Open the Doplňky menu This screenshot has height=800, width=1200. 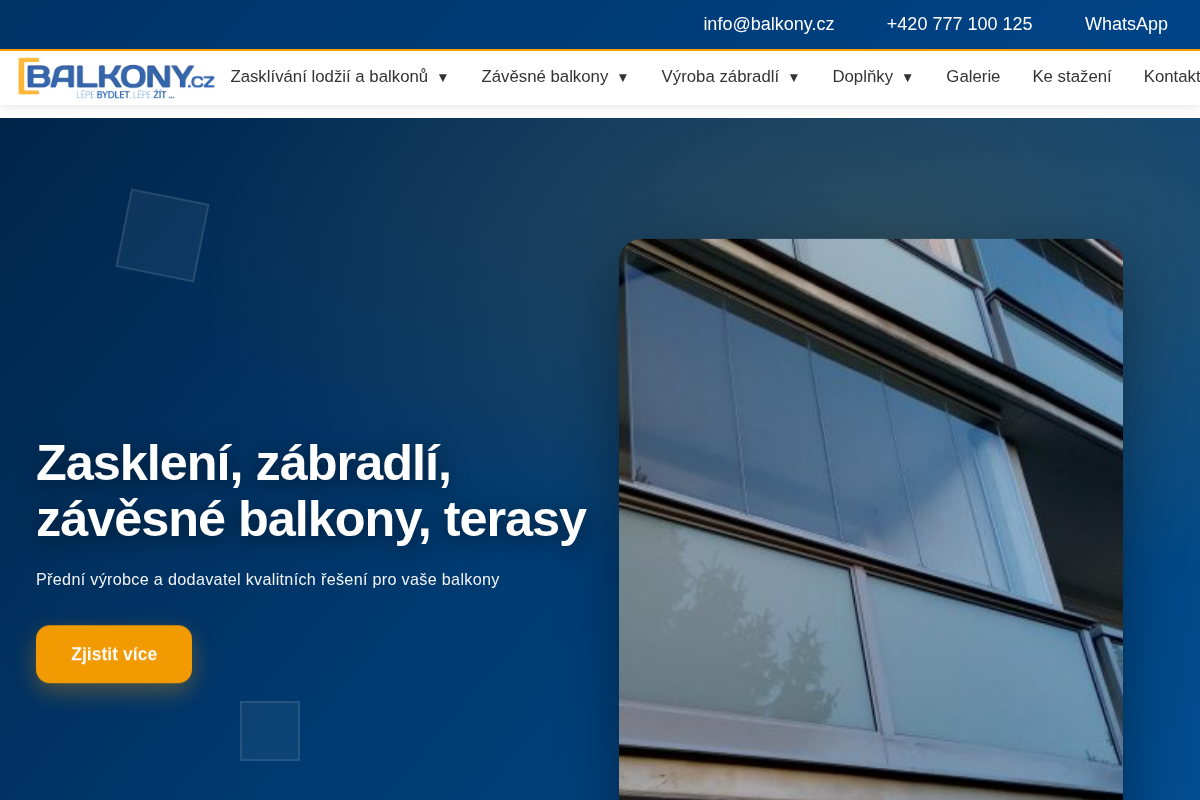click(862, 77)
